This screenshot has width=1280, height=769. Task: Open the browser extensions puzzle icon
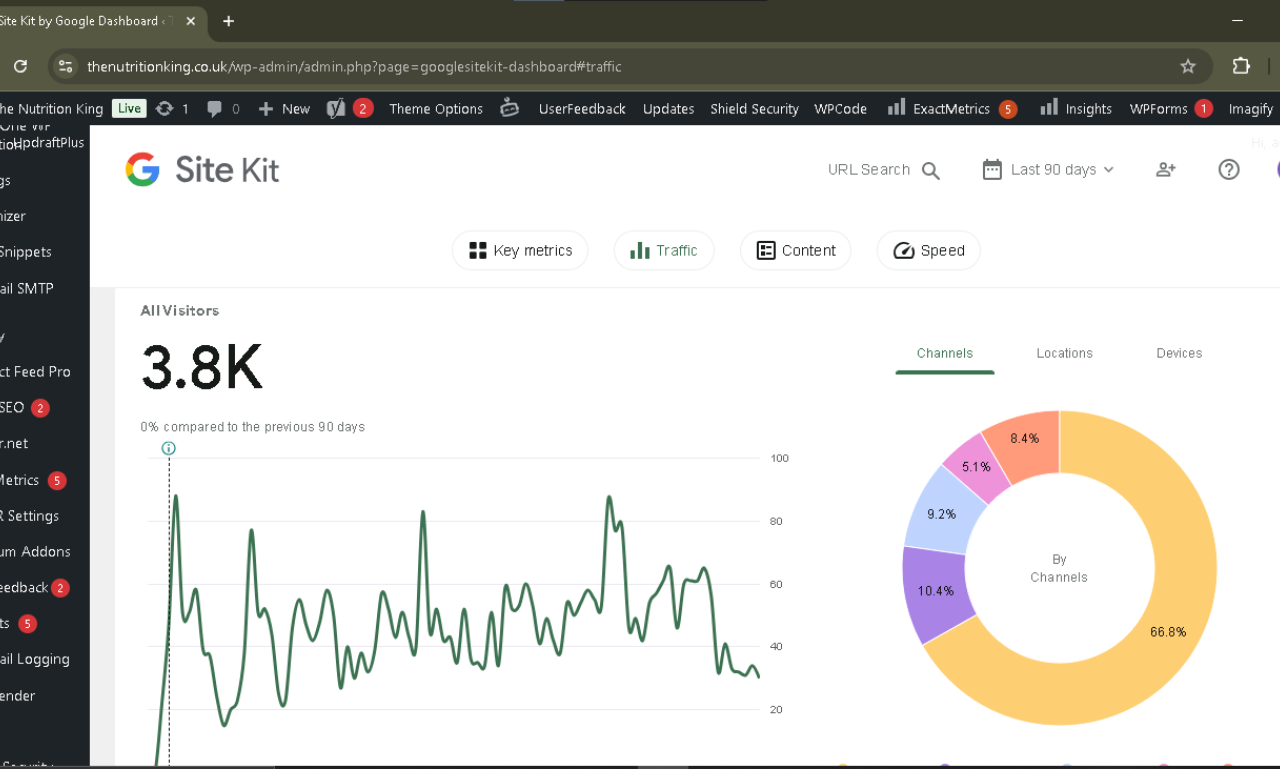[x=1241, y=66]
